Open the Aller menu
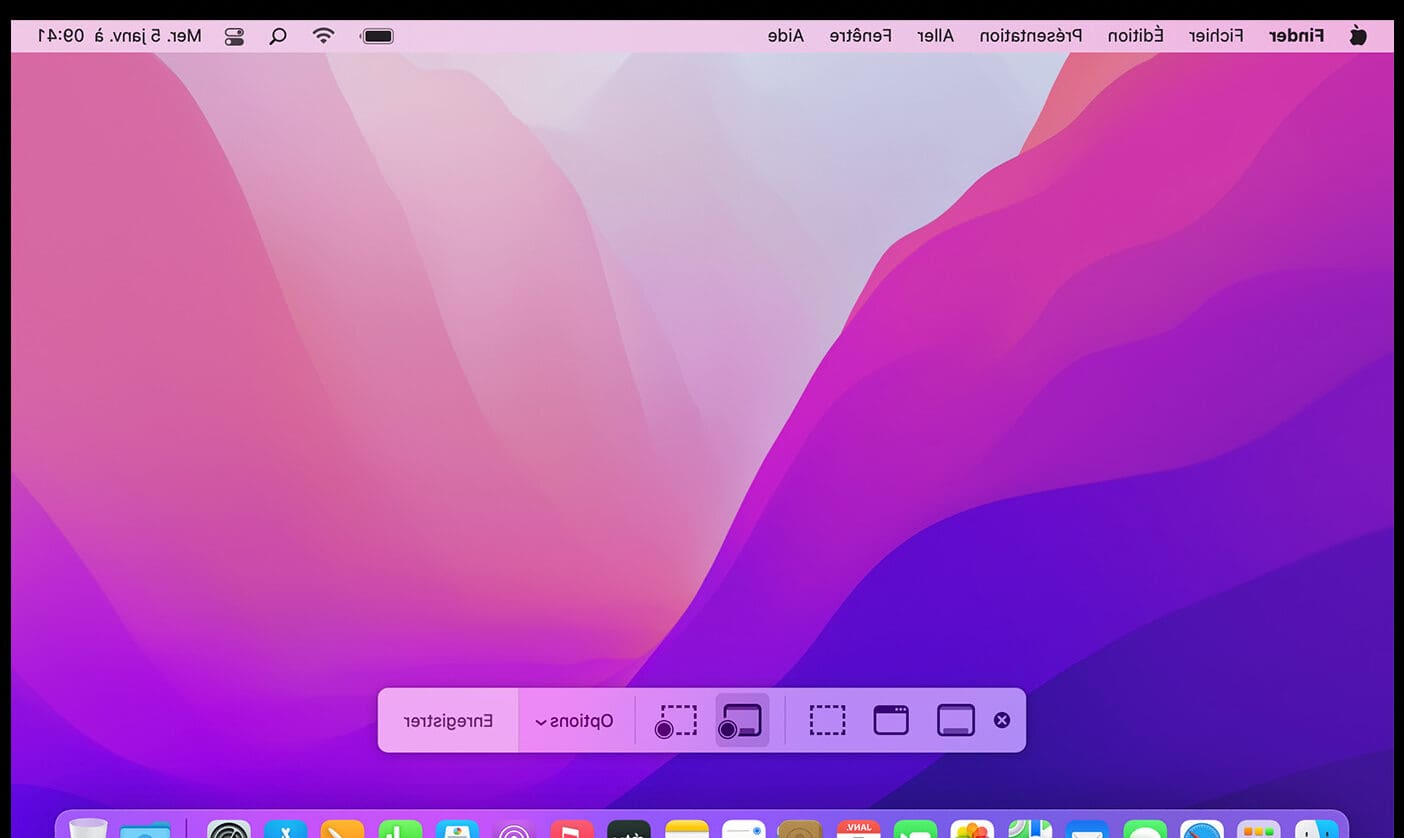1404x838 pixels. click(935, 36)
